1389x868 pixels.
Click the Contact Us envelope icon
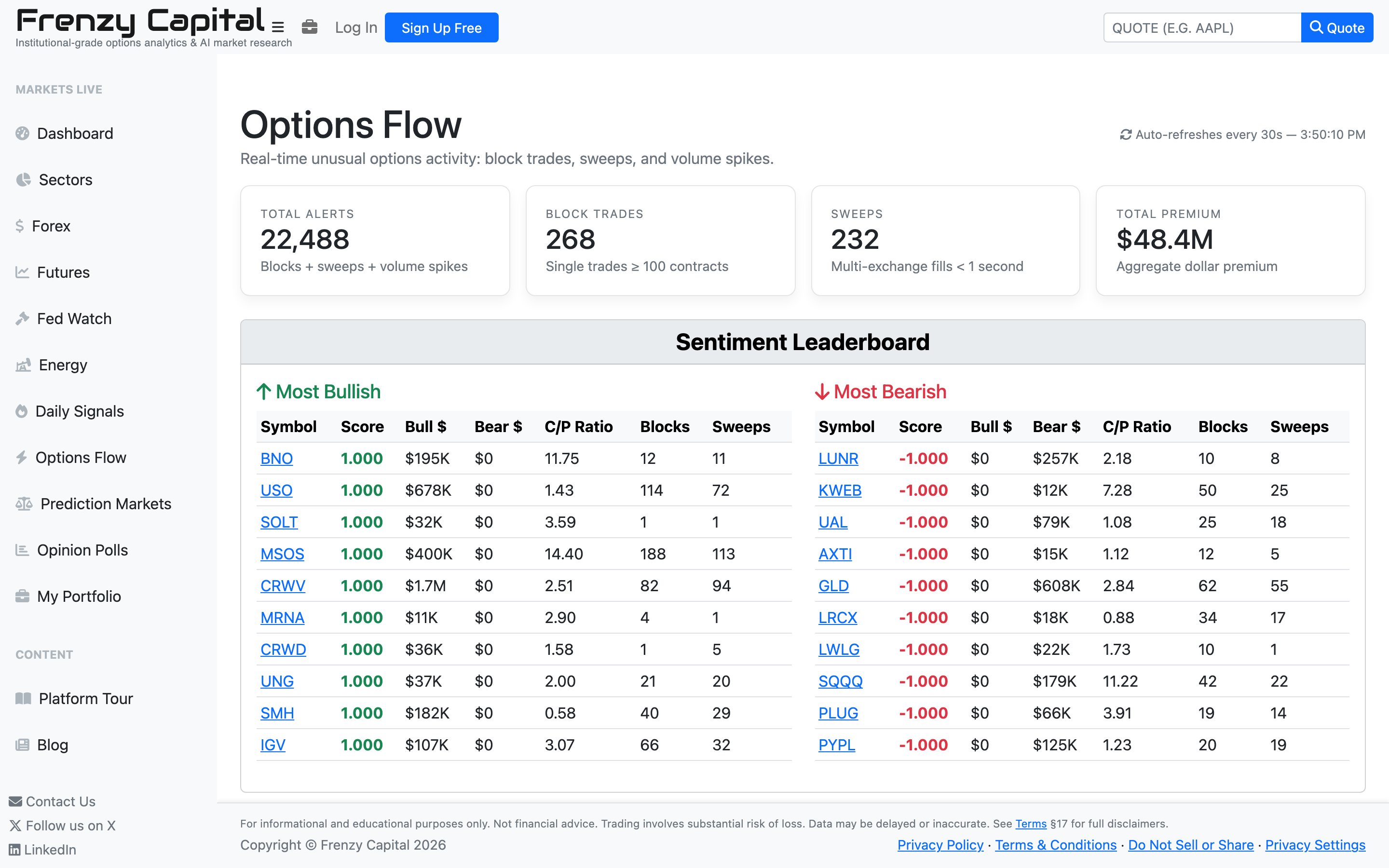[15, 801]
